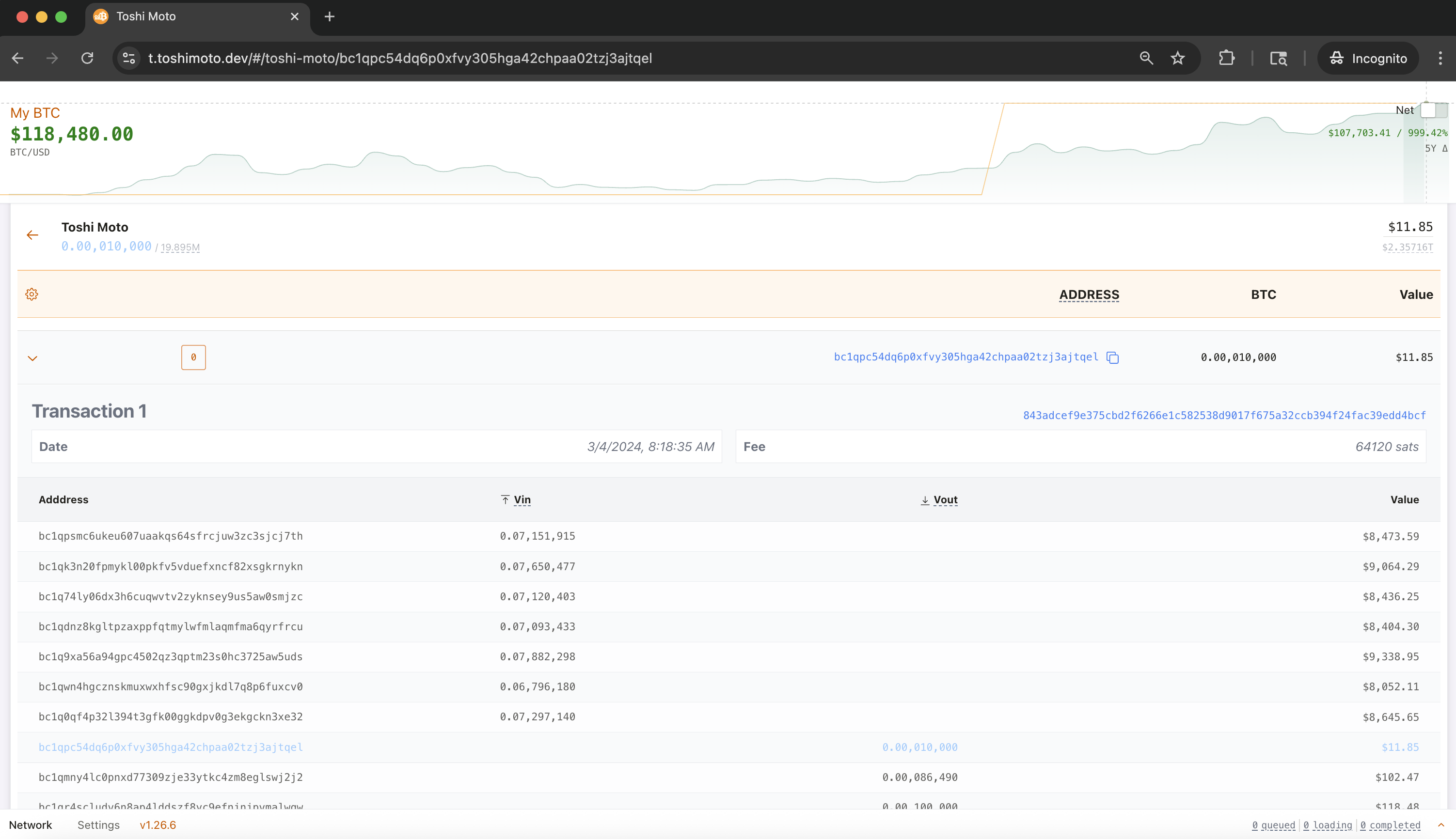Click the orange back arrow beside Toshi Moto

pos(32,235)
